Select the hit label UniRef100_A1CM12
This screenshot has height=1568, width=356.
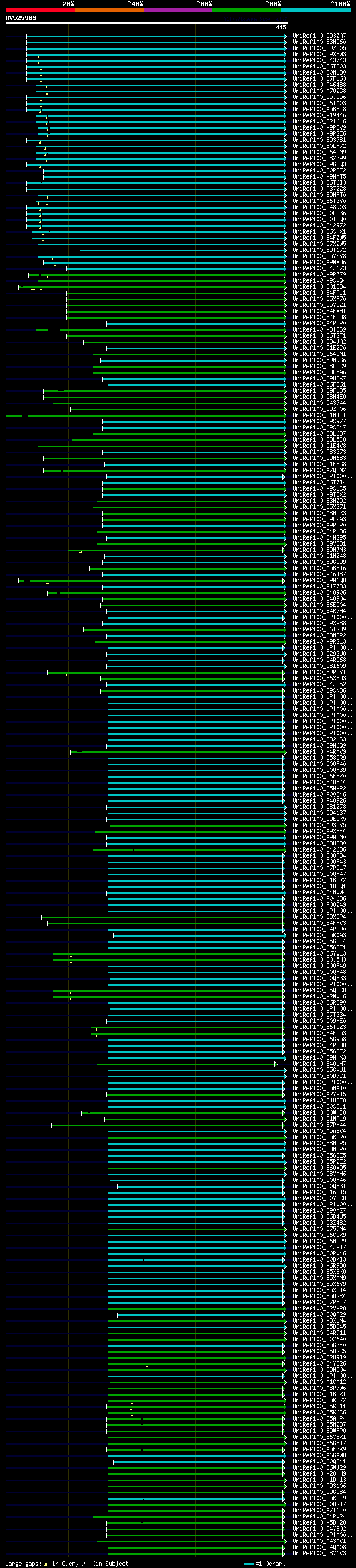coord(319,1382)
